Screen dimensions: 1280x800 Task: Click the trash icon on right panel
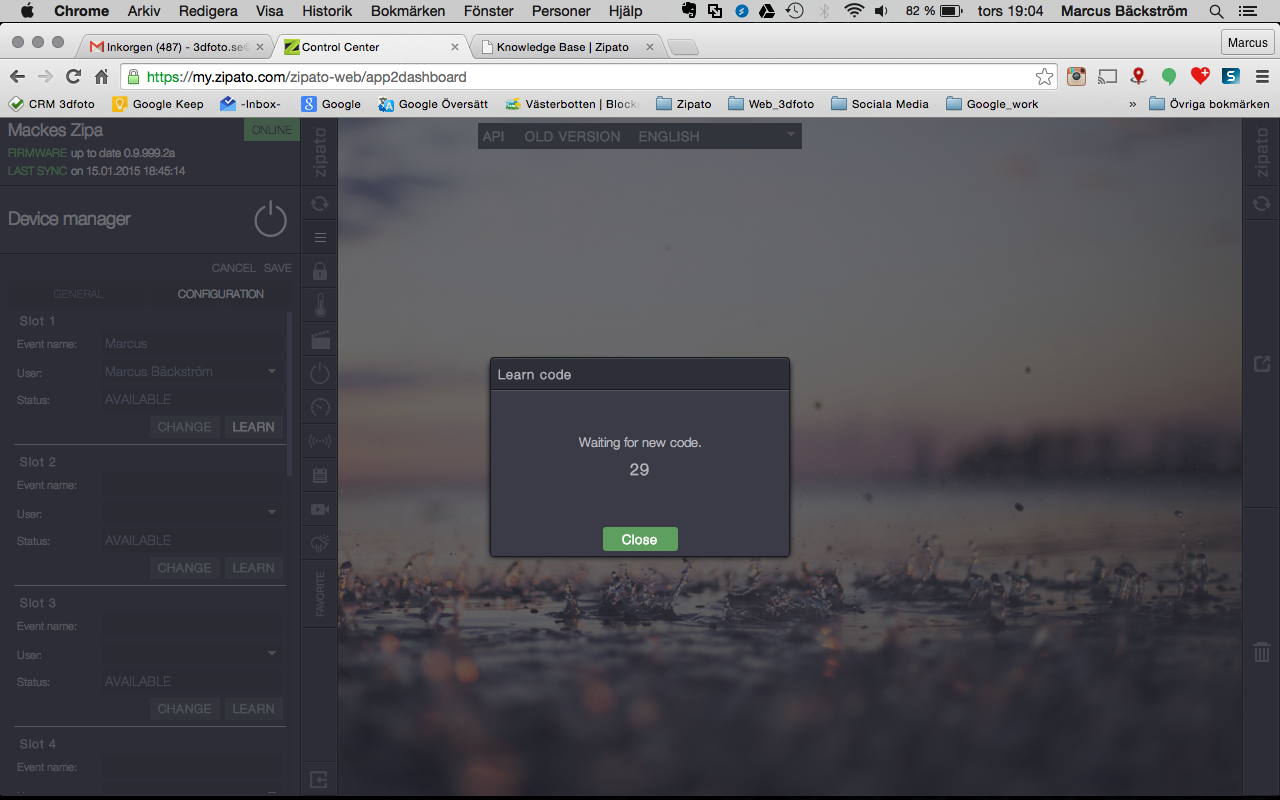pos(1262,653)
